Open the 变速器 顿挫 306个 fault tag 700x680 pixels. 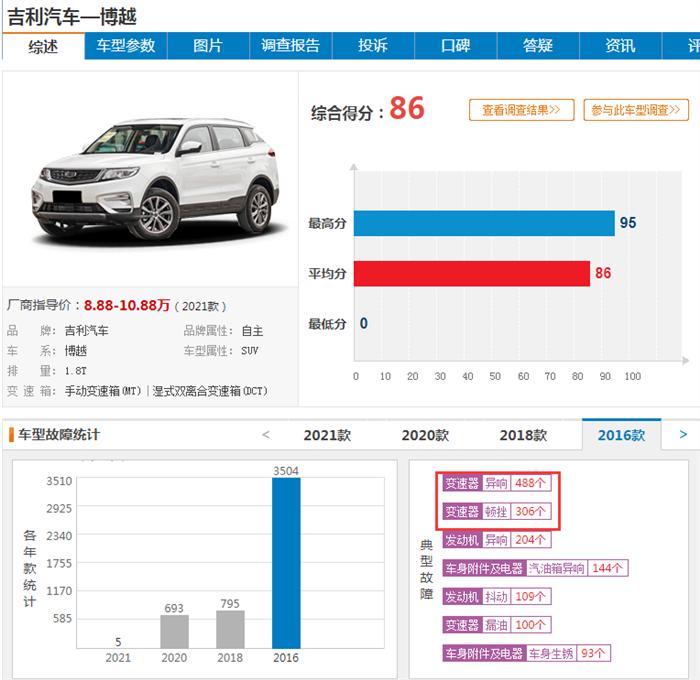pyautogui.click(x=497, y=511)
